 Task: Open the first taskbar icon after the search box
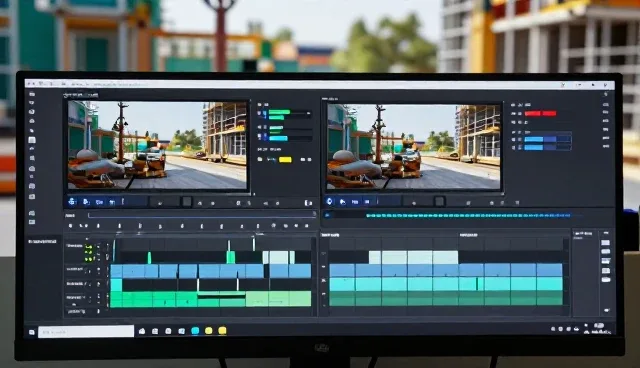click(142, 331)
